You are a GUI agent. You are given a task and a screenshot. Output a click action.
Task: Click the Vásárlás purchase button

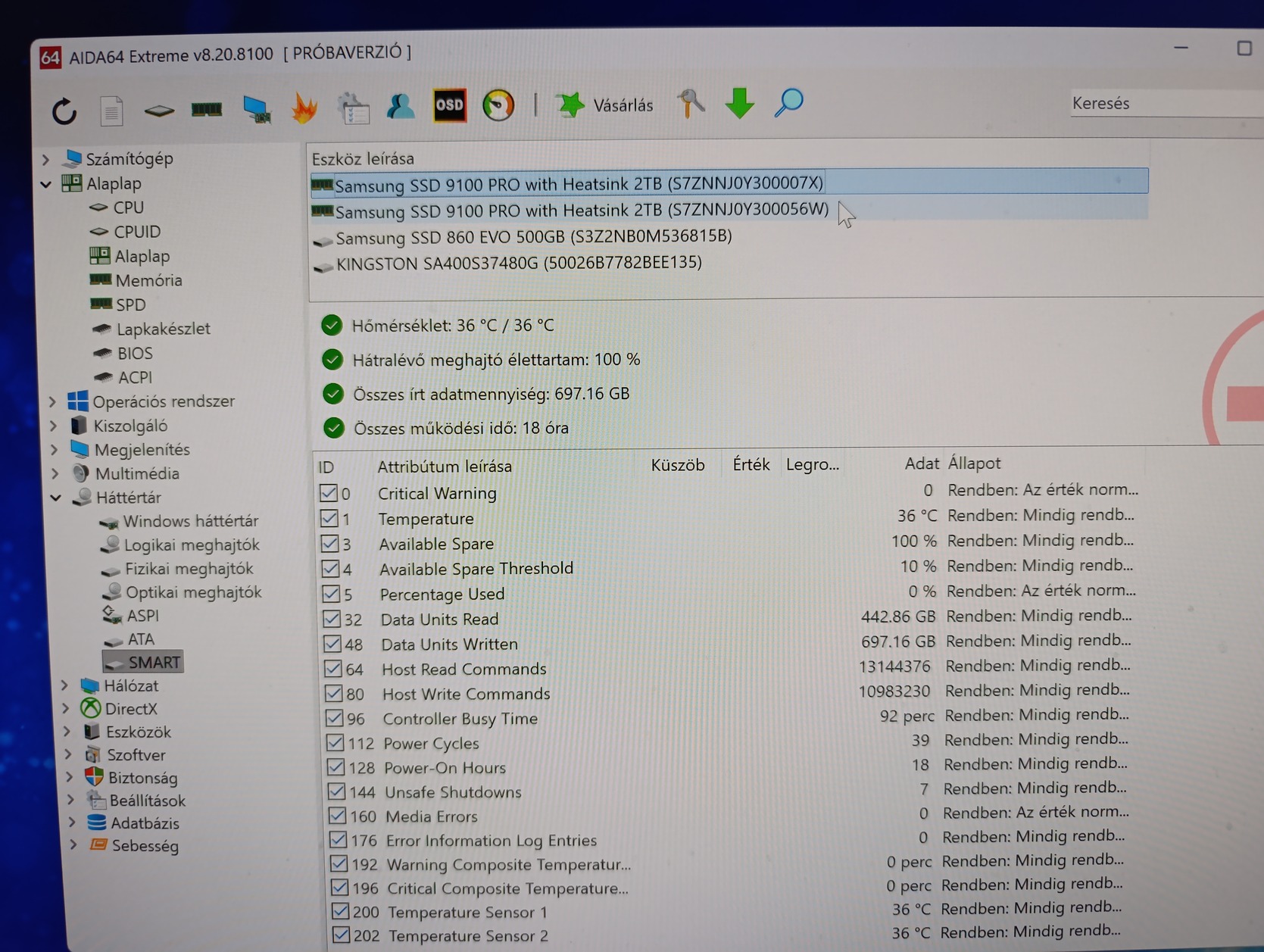(605, 105)
